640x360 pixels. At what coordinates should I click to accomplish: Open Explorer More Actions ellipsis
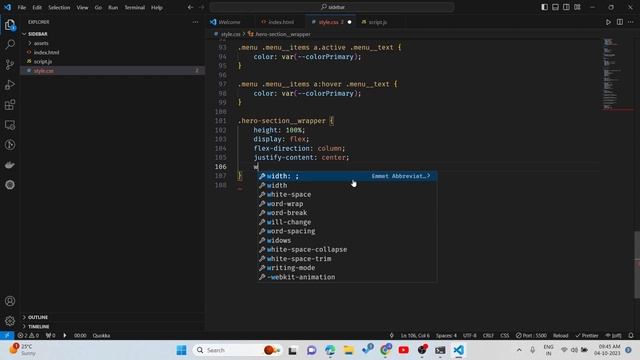pyautogui.click(x=195, y=22)
